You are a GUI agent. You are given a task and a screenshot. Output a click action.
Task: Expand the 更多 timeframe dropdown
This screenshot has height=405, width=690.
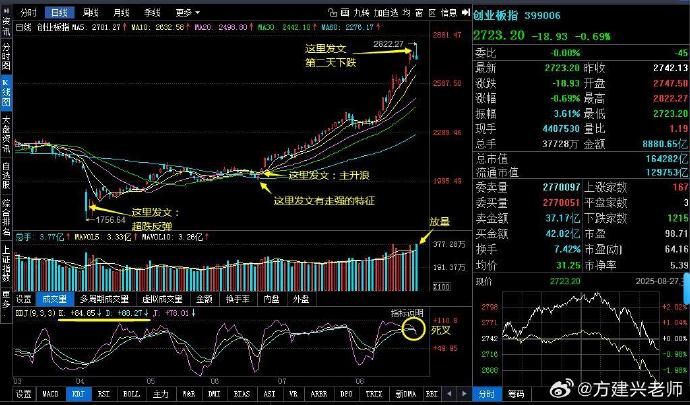click(x=187, y=12)
